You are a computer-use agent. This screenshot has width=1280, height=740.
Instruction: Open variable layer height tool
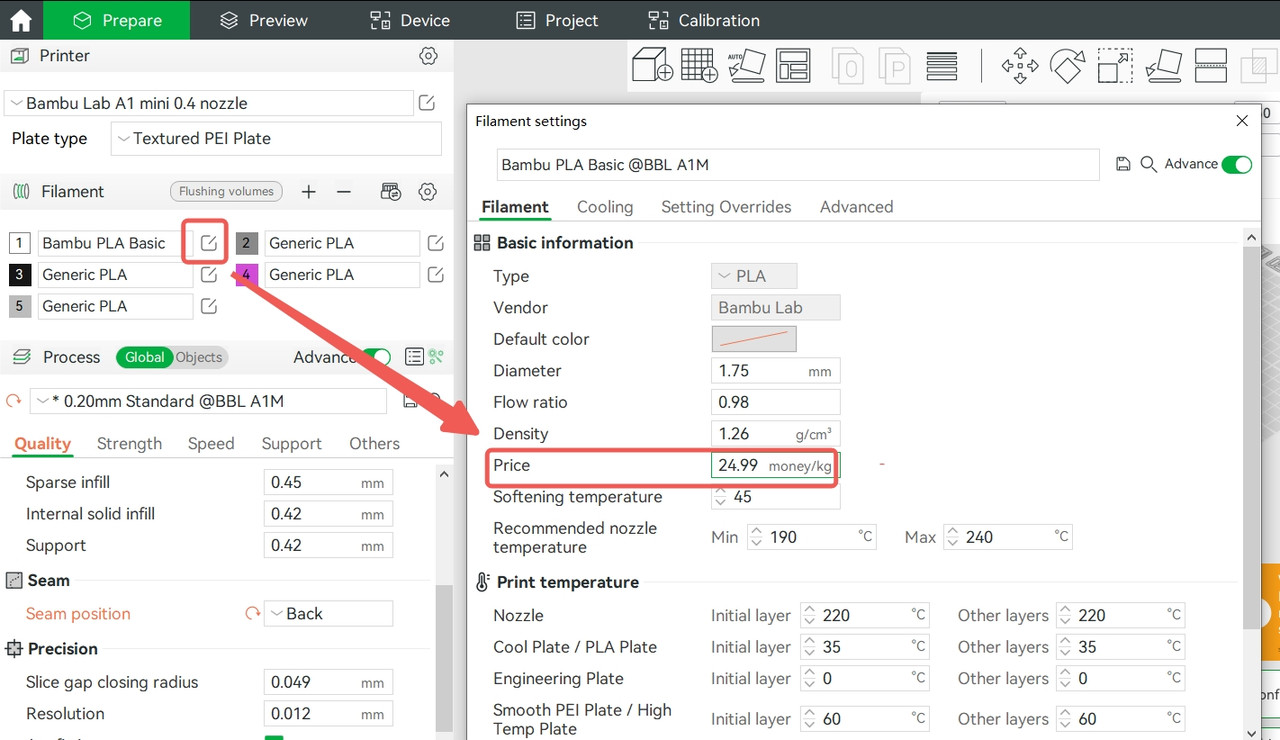(942, 66)
